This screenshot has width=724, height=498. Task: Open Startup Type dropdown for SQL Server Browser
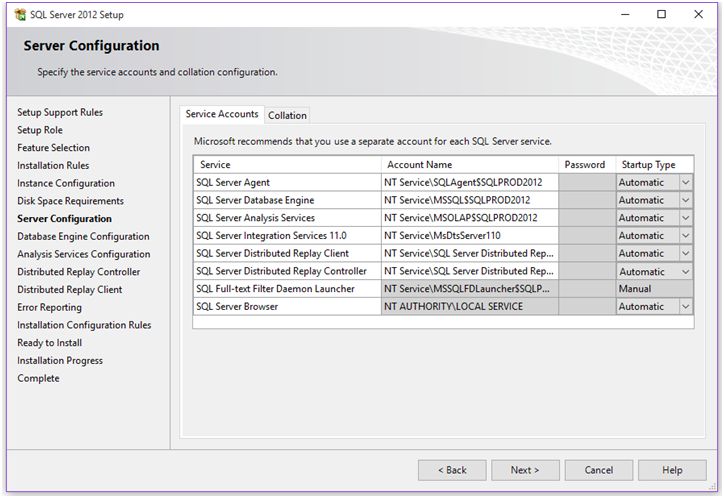tap(686, 306)
